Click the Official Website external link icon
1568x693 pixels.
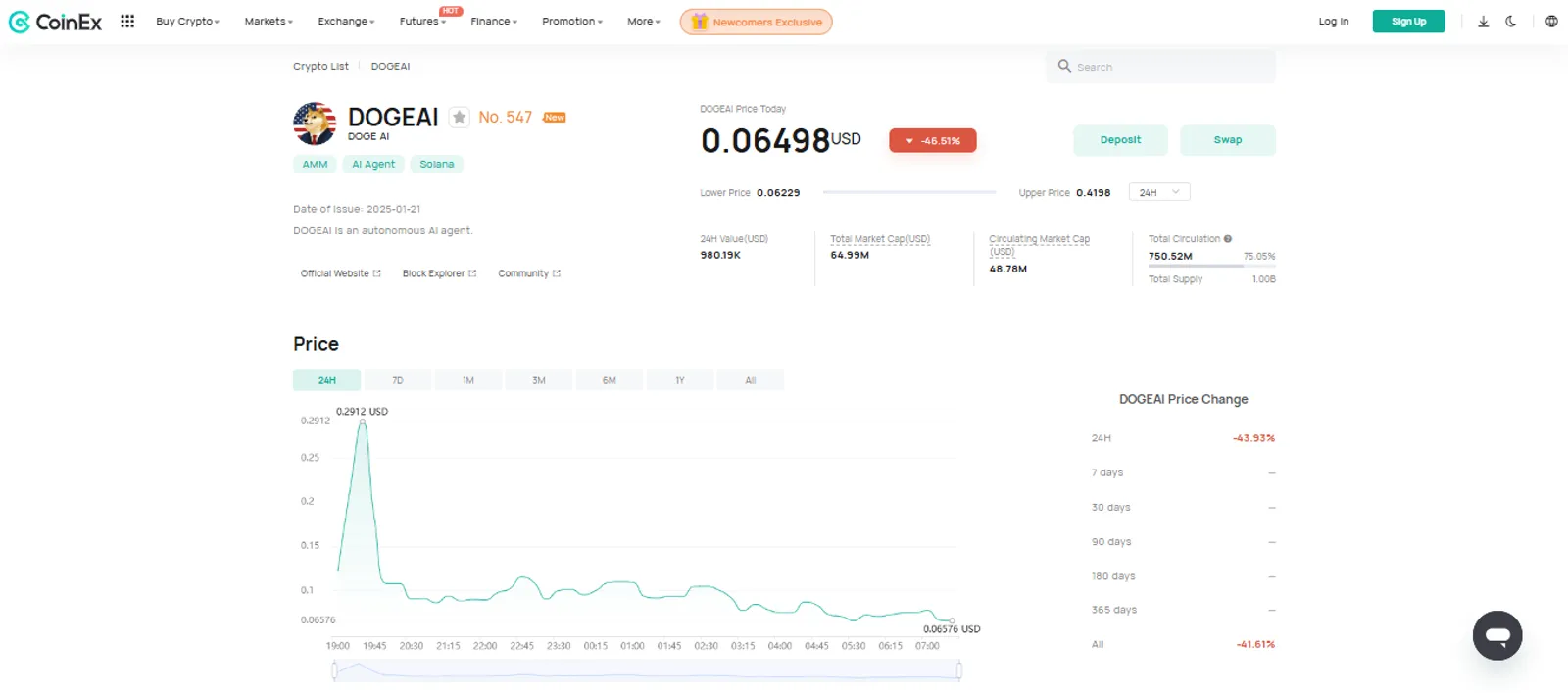[376, 273]
